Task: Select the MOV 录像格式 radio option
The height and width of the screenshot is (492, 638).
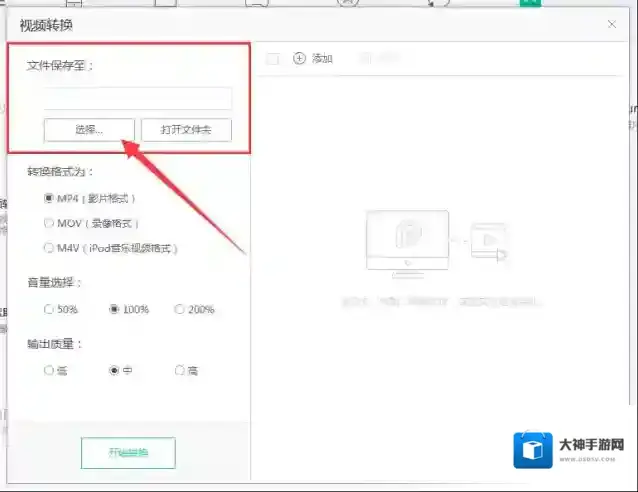Action: tap(49, 223)
